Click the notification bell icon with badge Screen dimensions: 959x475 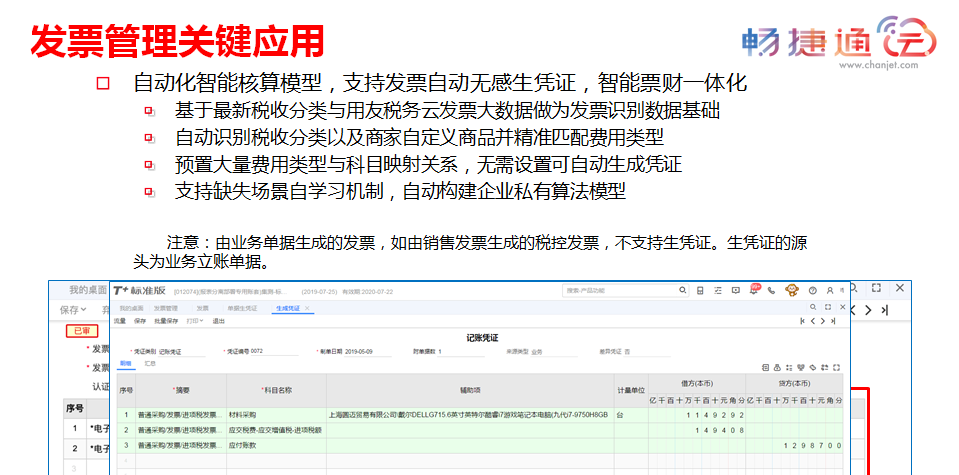point(755,290)
